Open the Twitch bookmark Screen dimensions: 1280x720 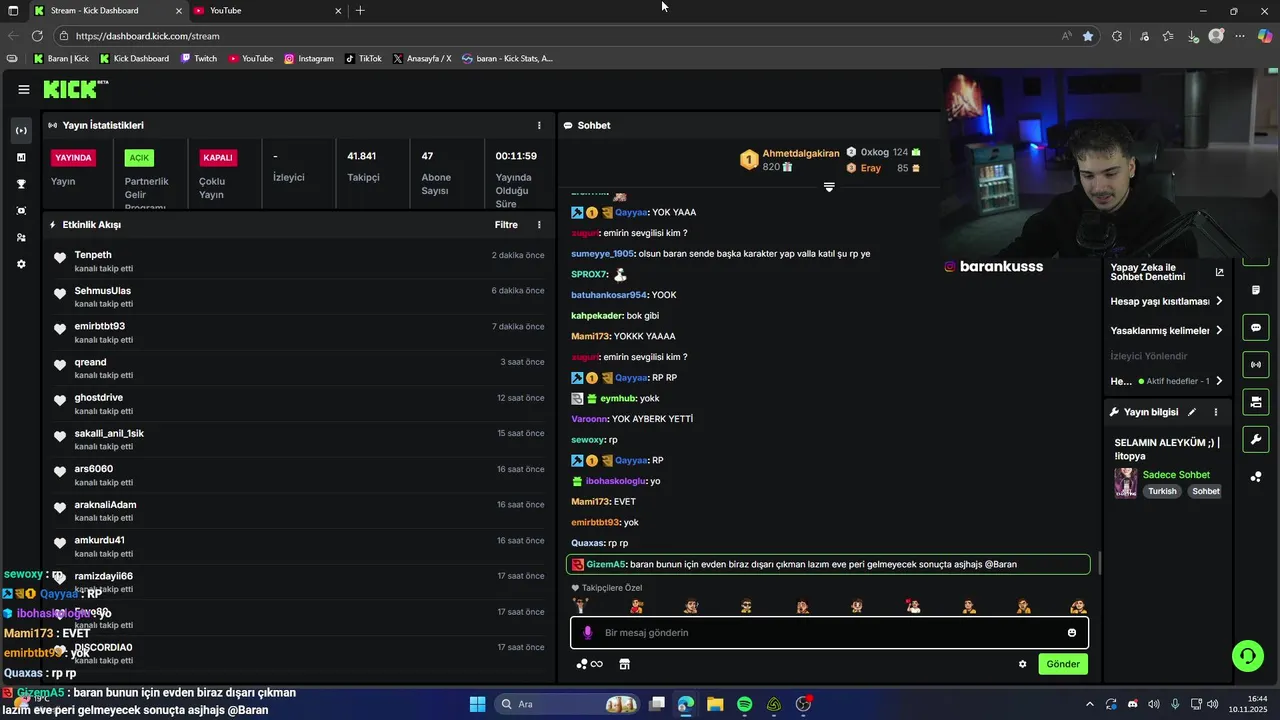click(198, 59)
